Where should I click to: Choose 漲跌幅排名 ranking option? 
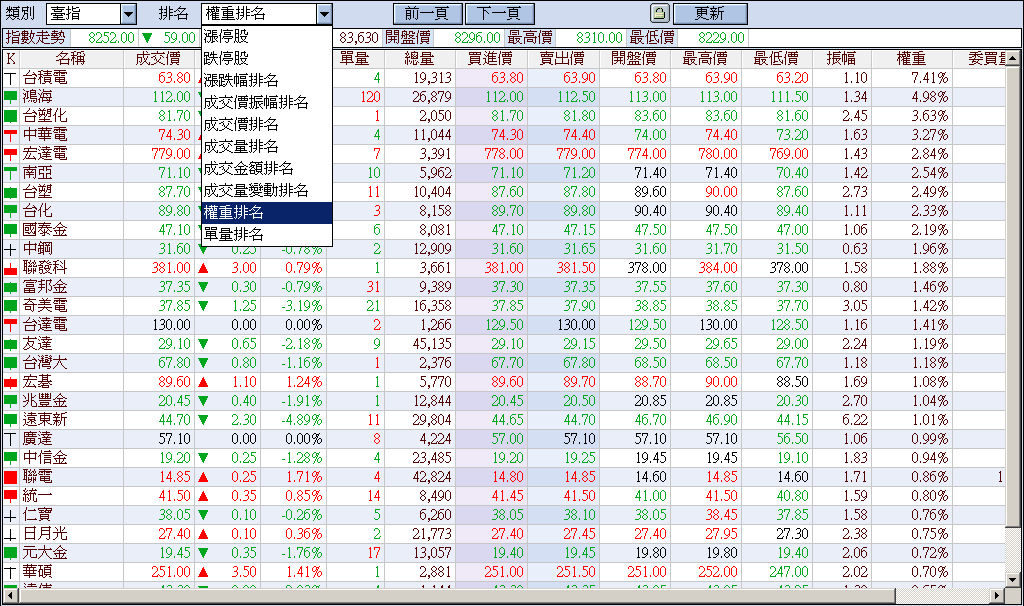(267, 80)
